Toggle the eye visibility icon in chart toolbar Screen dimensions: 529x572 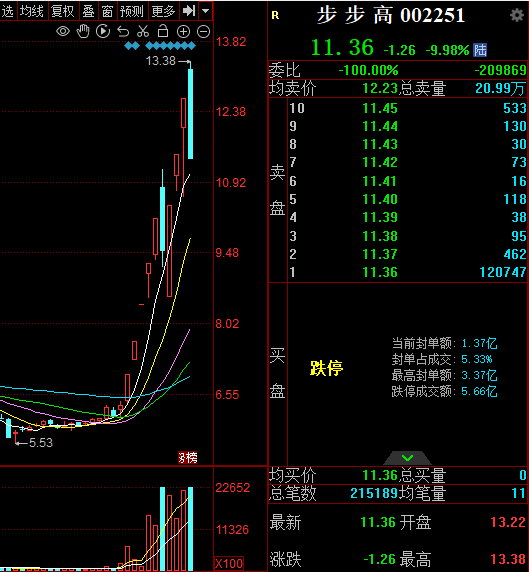(63, 31)
